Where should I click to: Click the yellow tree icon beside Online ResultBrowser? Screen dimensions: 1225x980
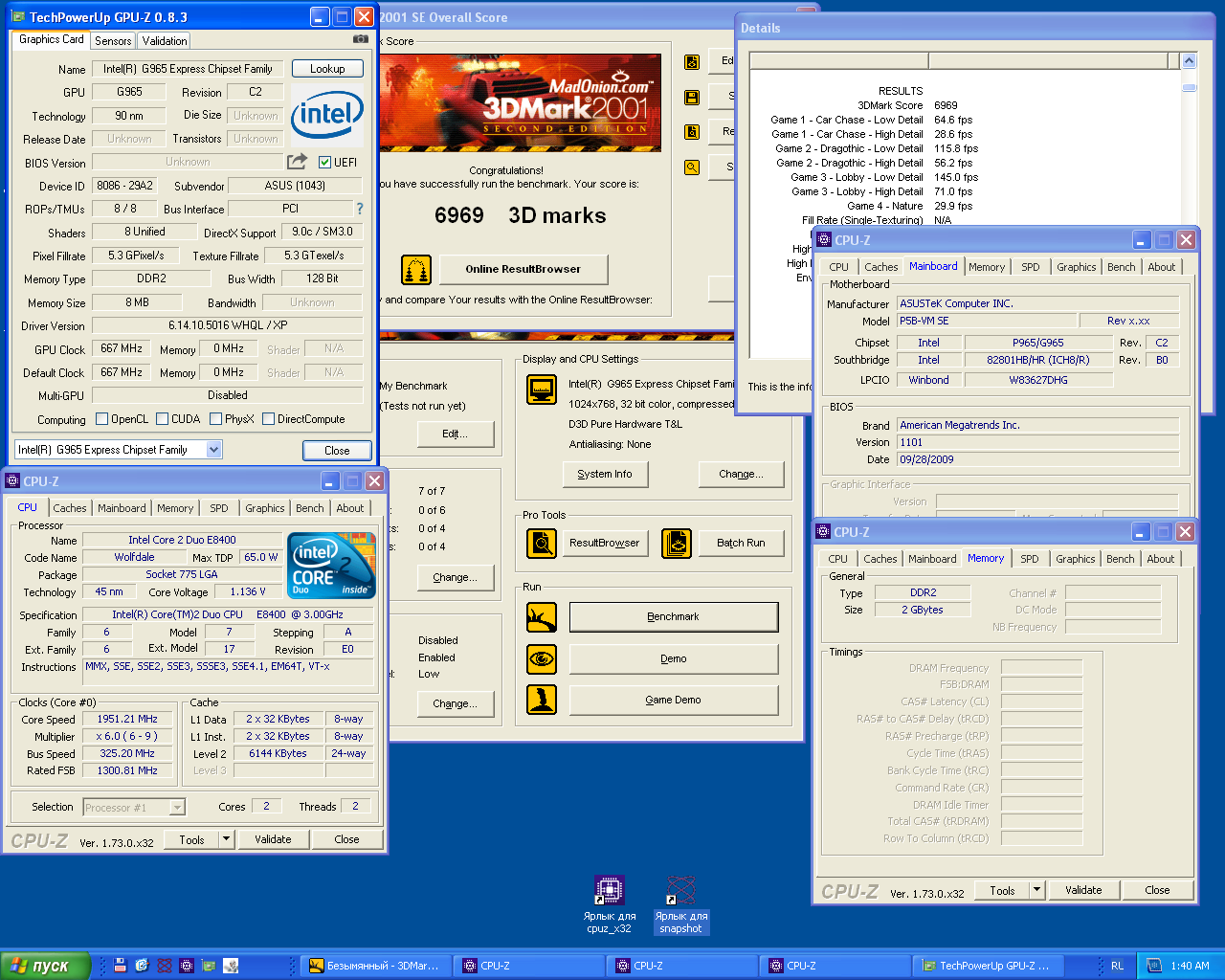point(416,270)
